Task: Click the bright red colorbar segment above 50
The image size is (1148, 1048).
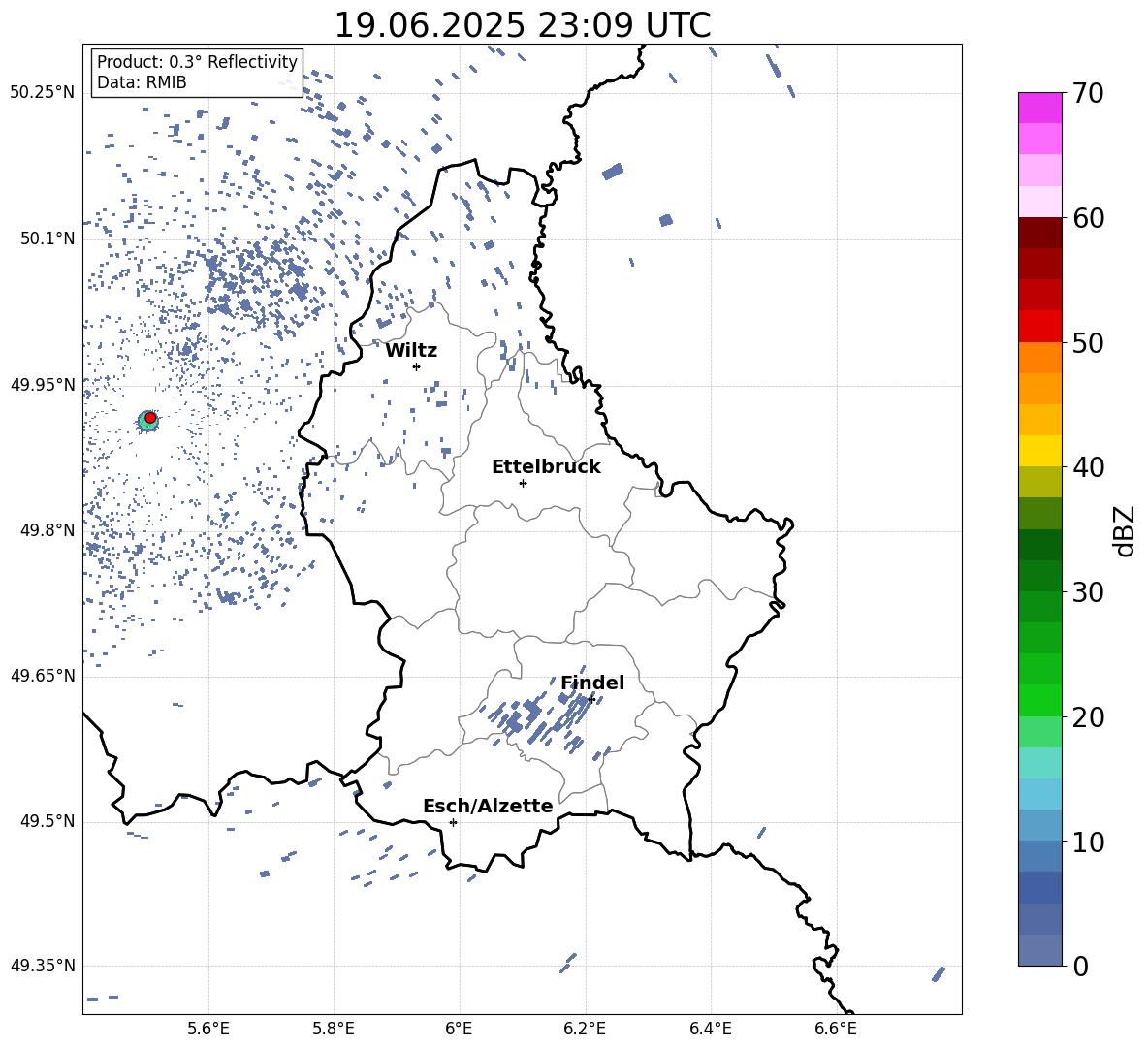Action: click(1039, 327)
